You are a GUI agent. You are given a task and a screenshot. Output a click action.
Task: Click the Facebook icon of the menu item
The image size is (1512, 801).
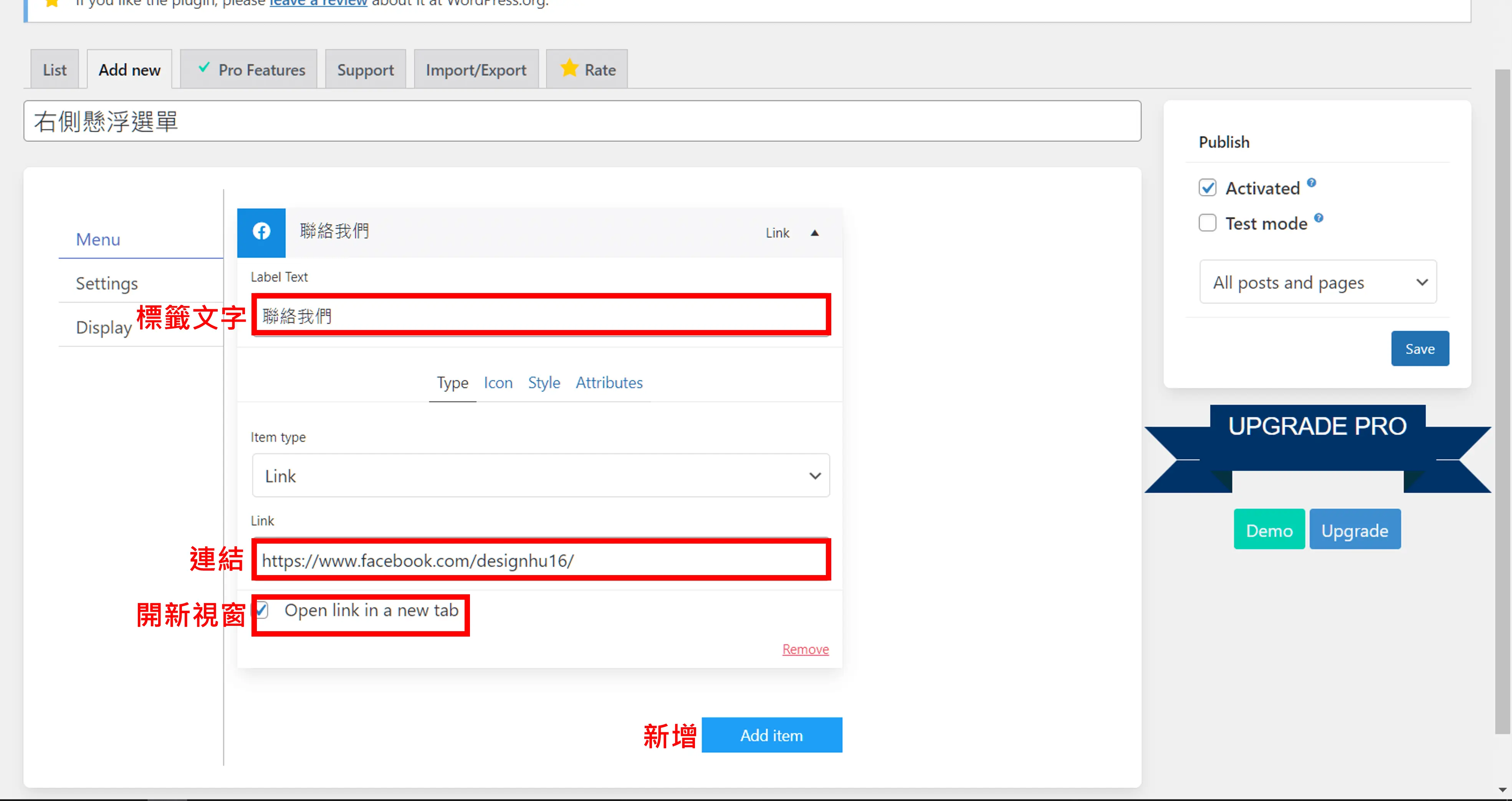[x=261, y=232]
